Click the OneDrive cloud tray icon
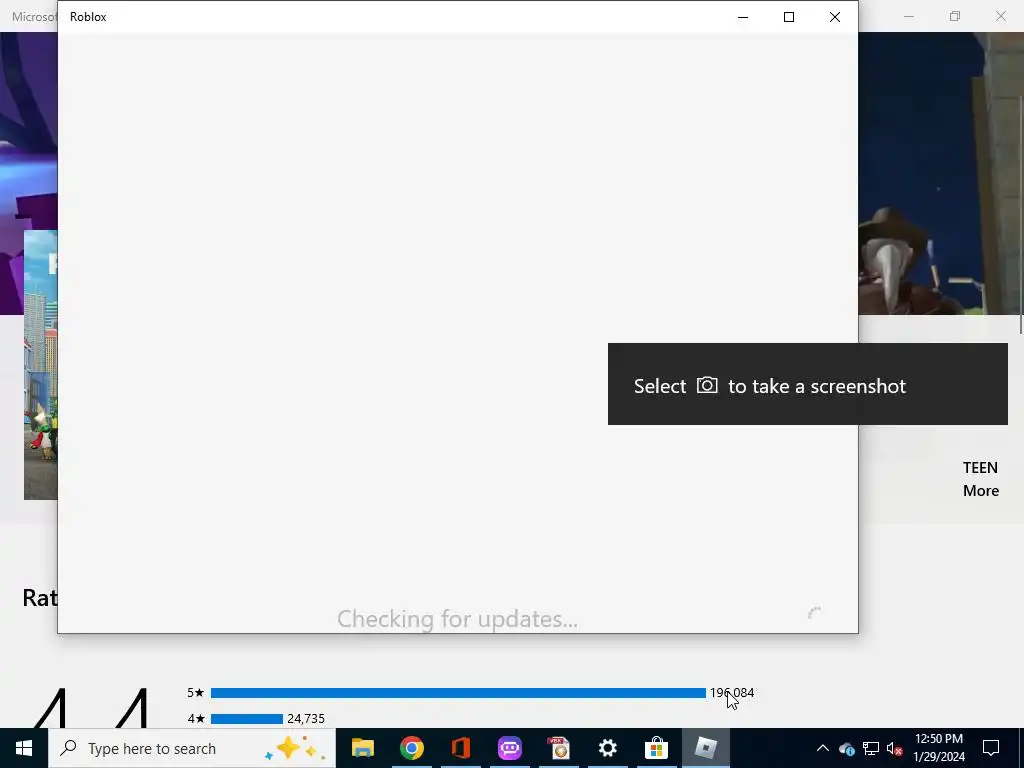Viewport: 1024px width, 768px height. point(847,748)
